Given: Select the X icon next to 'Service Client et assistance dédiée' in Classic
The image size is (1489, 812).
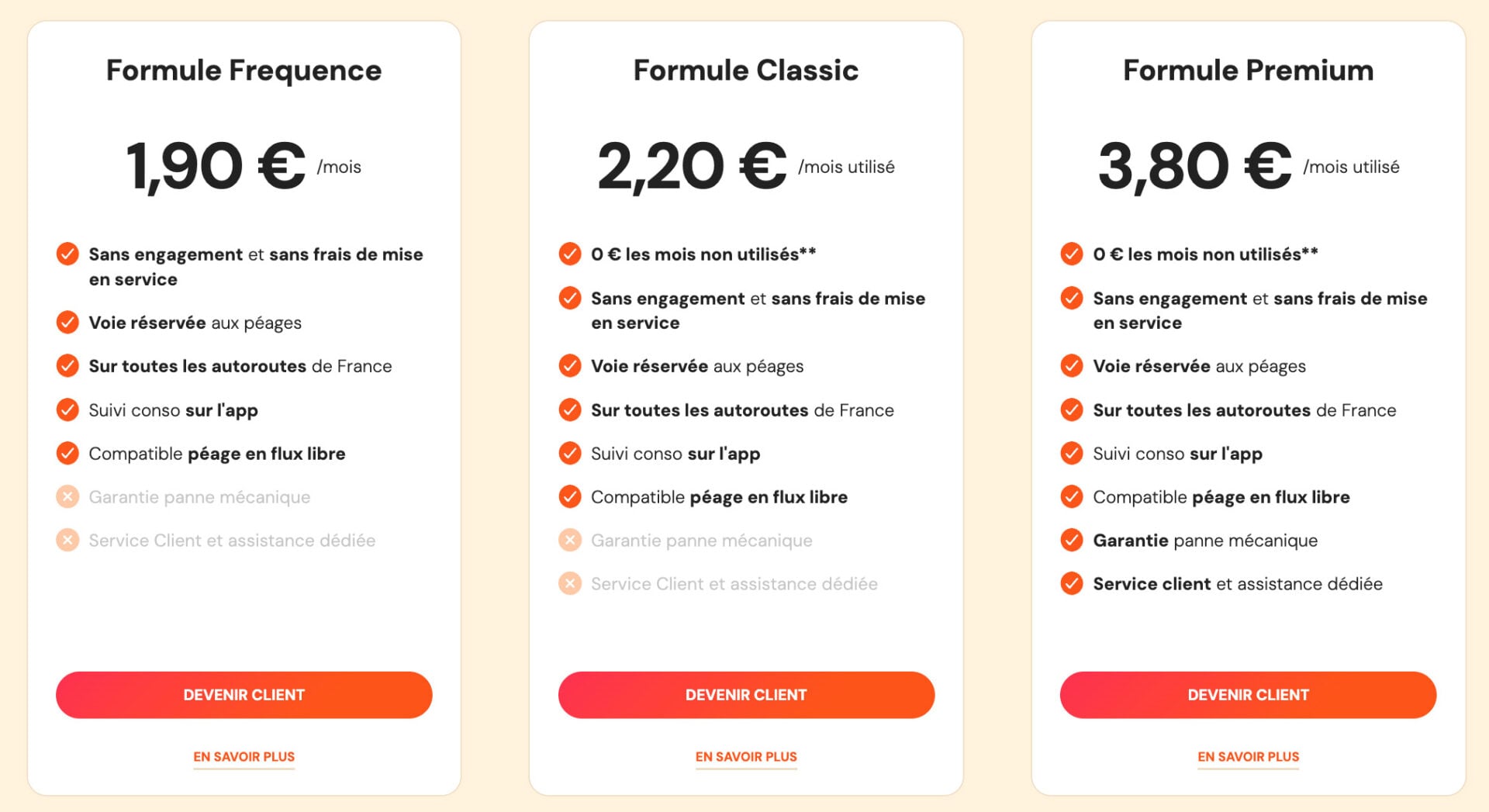Looking at the screenshot, I should (571, 584).
